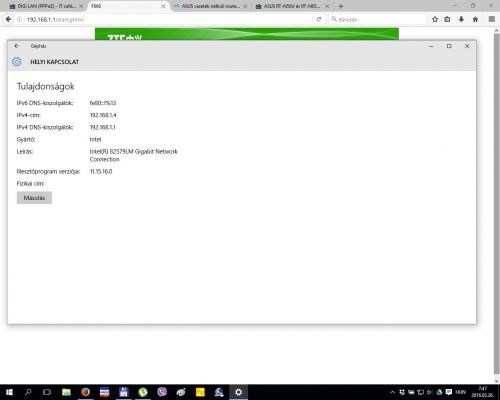
Task: Maximize the settings window
Action: point(449,46)
